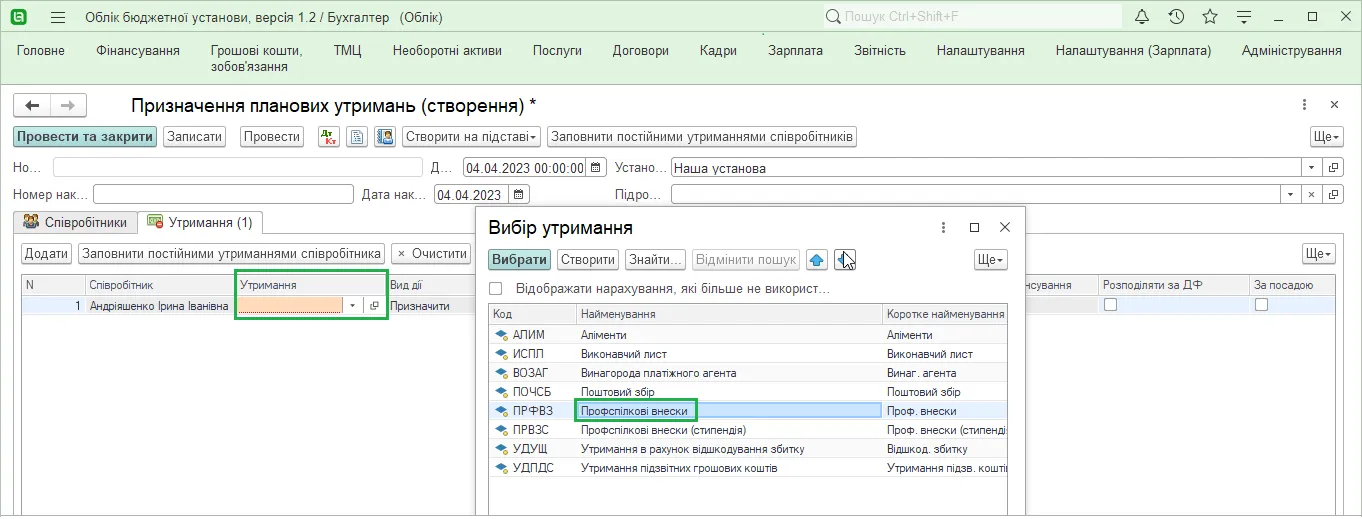The image size is (1362, 519).
Task: Click the Номер наказу input field
Action: [223, 194]
